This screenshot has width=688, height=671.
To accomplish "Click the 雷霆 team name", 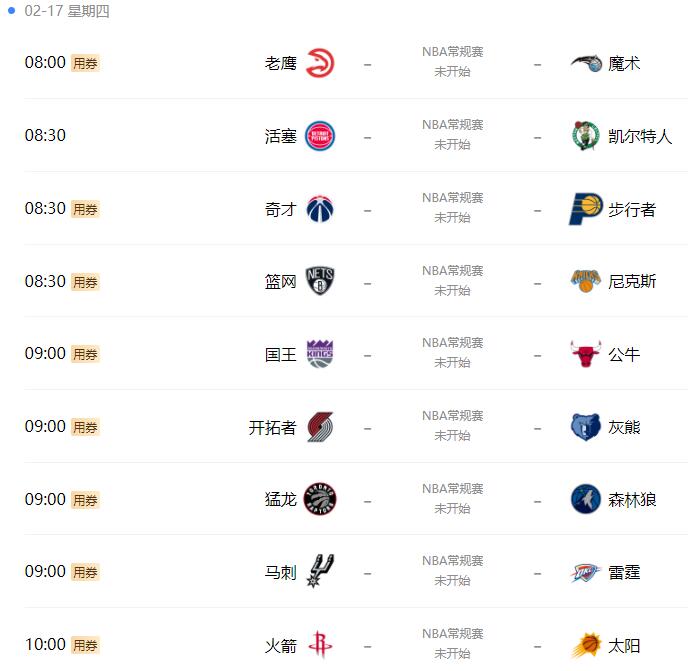I will [624, 572].
